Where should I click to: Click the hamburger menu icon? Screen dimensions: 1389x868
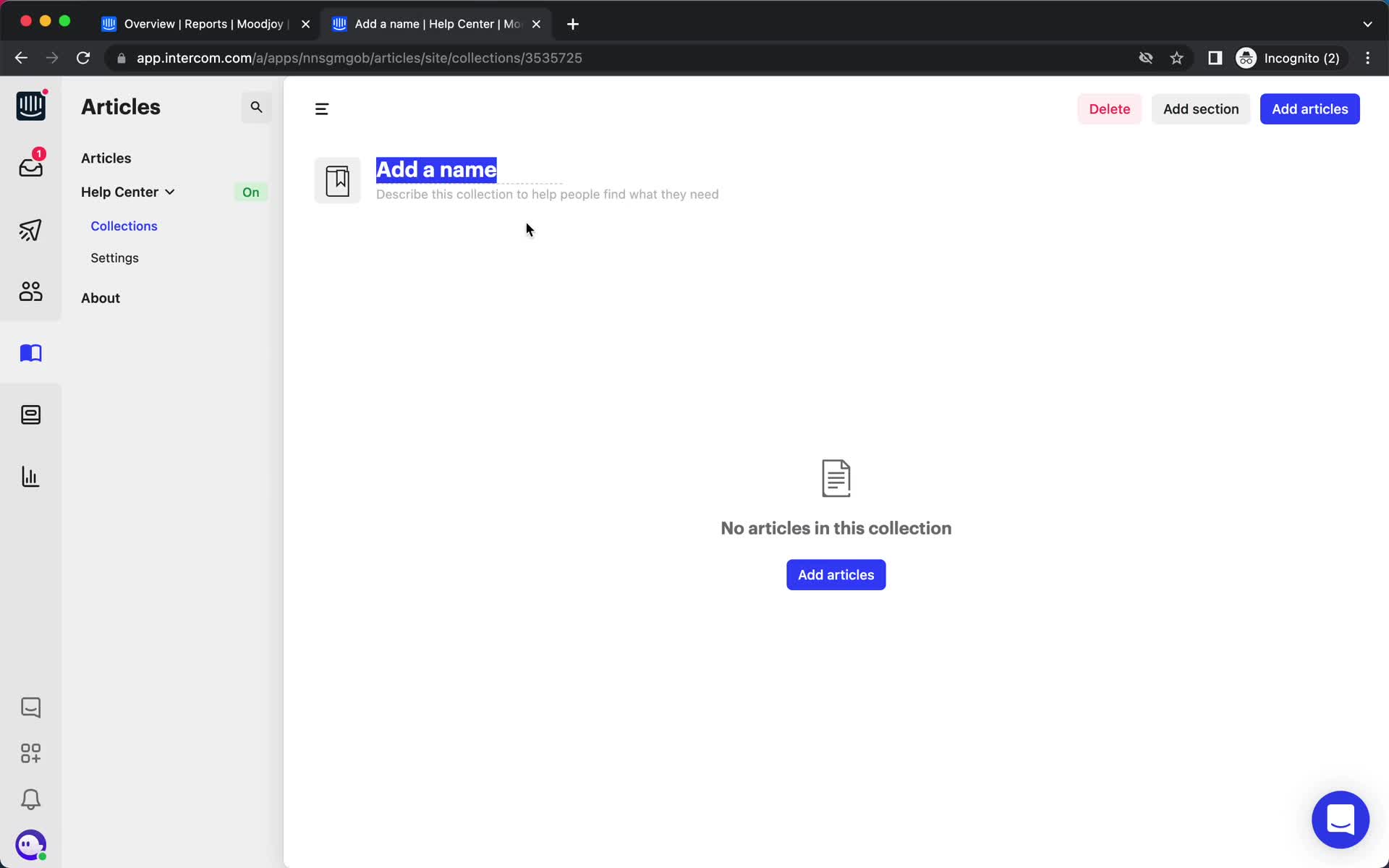tap(321, 109)
